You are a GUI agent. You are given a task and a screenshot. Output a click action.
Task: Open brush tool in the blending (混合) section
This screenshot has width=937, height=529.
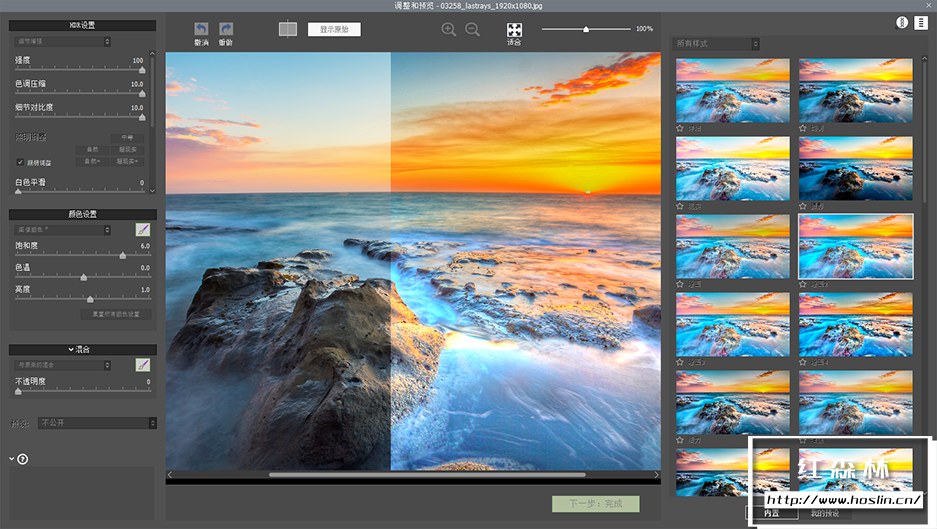click(x=143, y=365)
